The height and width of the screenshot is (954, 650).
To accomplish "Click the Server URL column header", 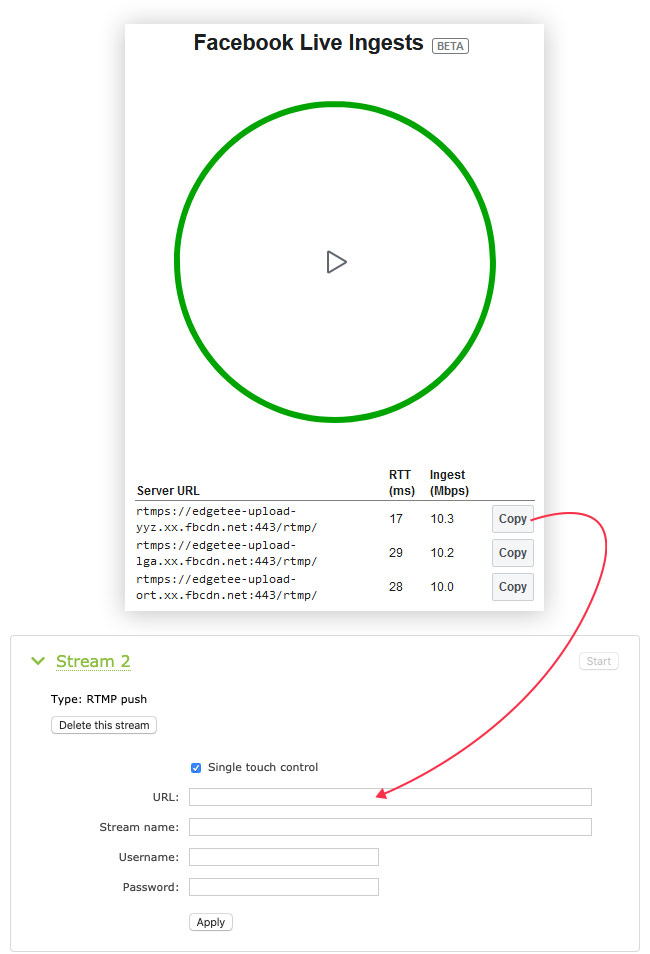I will (168, 491).
